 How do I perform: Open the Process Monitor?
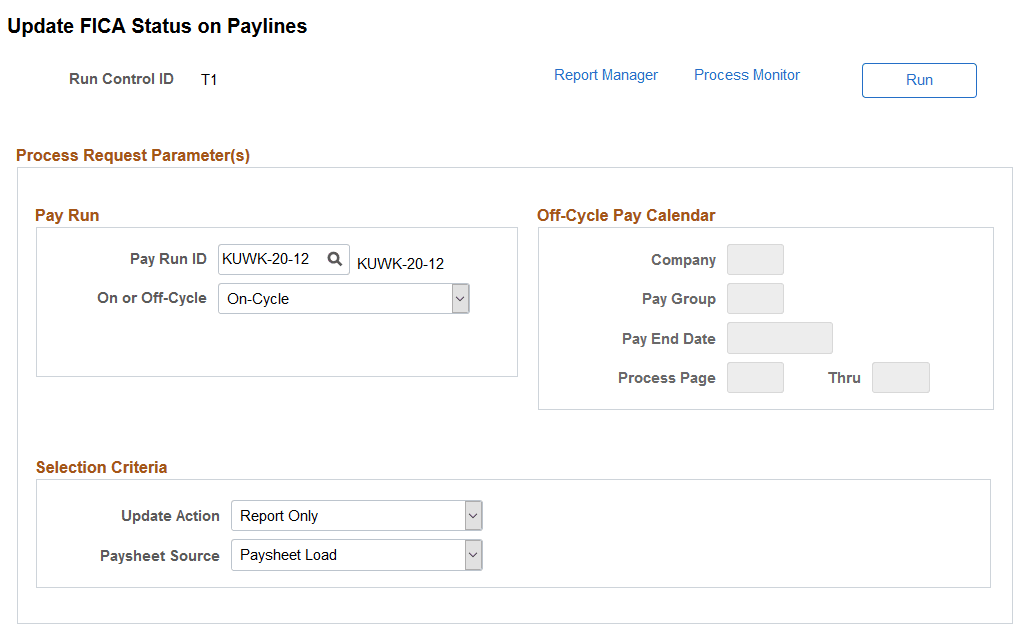coord(746,74)
